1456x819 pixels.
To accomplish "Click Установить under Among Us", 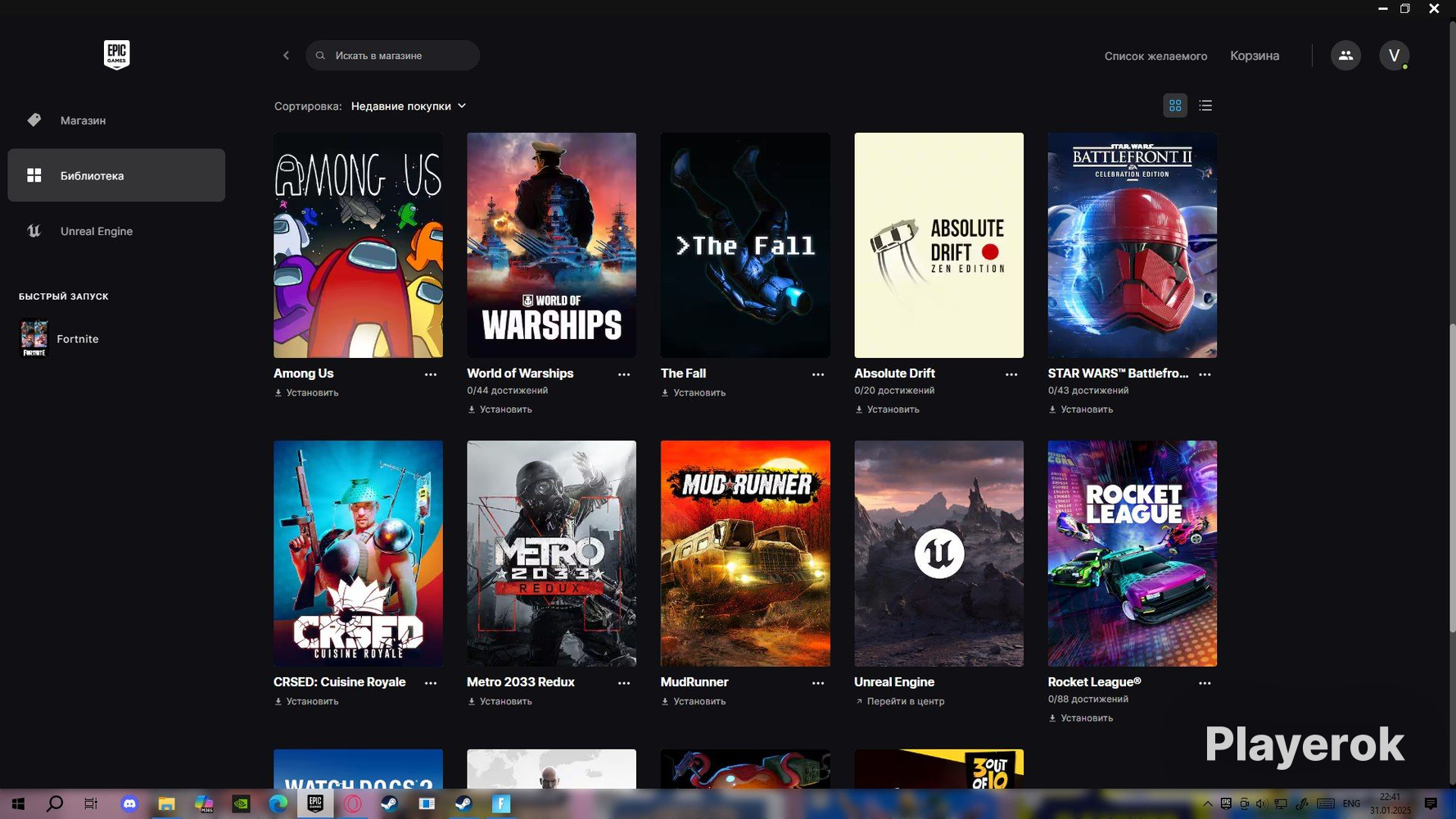I will pos(306,393).
